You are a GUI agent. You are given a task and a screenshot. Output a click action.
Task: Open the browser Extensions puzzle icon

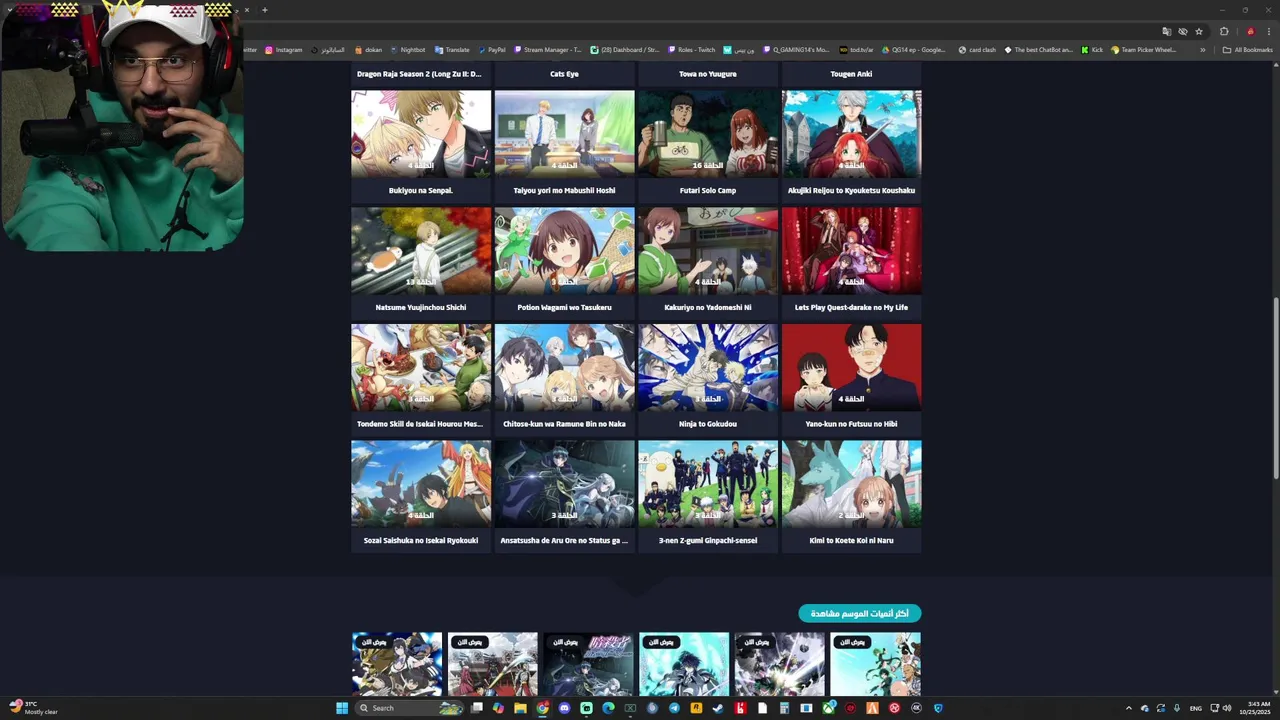coord(1224,31)
